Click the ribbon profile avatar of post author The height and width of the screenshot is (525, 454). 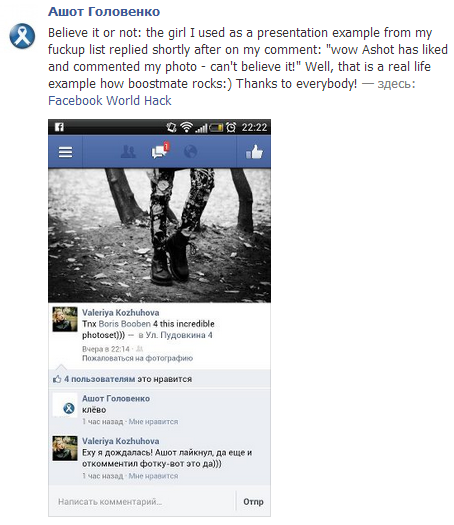click(x=22, y=36)
